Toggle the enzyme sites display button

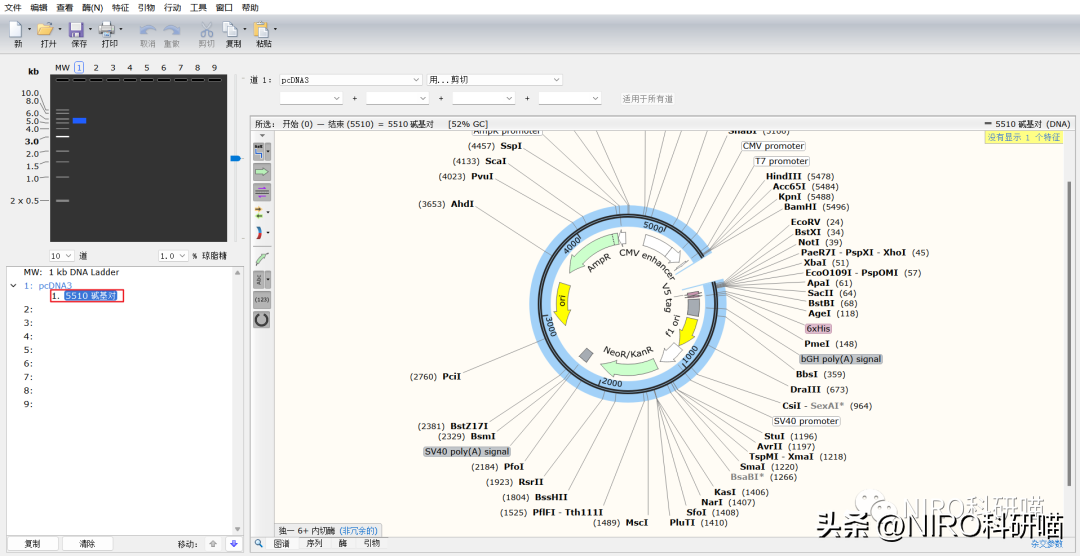[260, 151]
